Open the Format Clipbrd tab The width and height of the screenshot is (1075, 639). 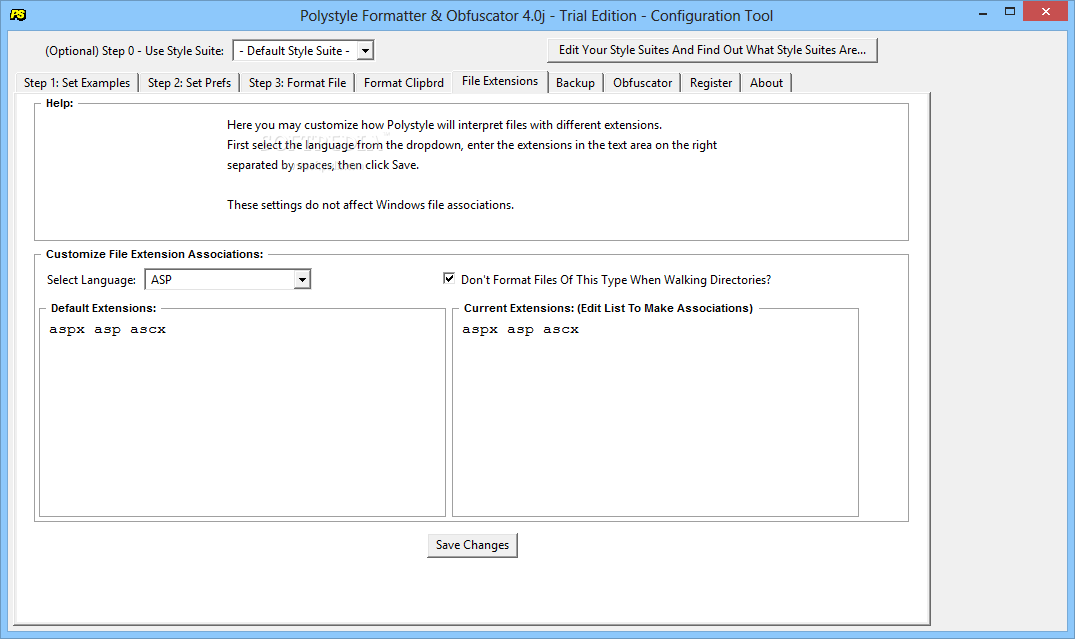tap(404, 83)
